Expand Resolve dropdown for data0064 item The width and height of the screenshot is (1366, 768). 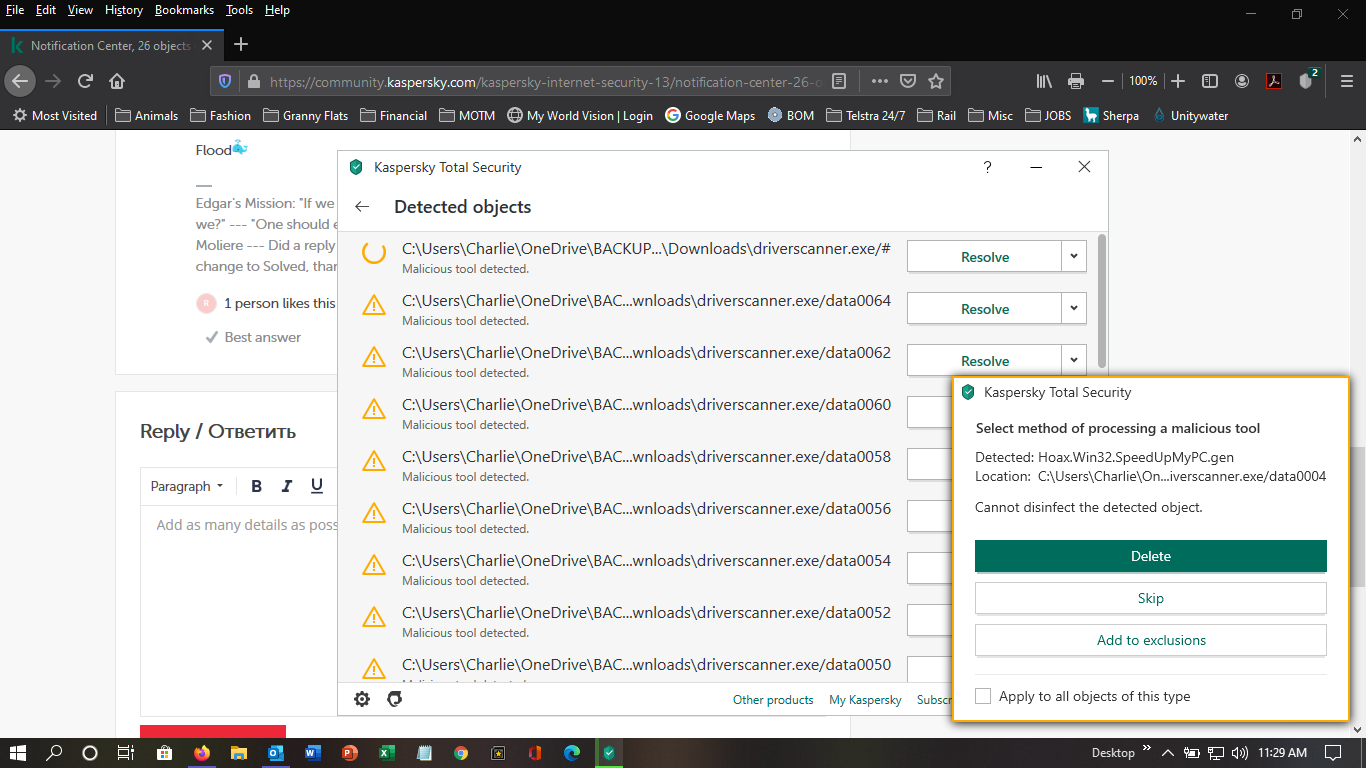pos(1073,309)
